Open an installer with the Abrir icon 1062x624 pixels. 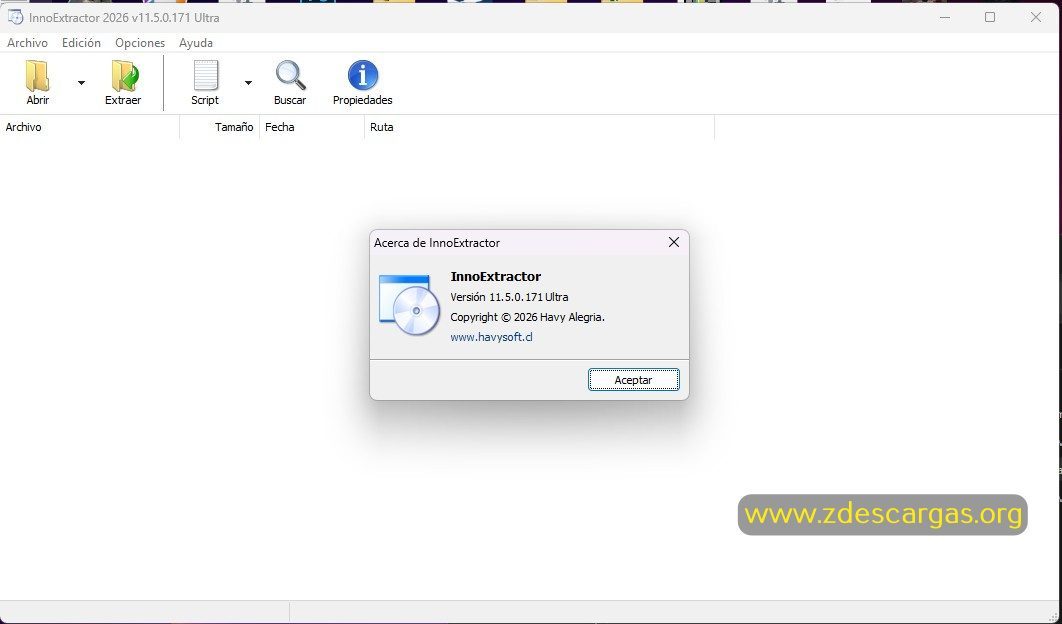click(x=37, y=83)
